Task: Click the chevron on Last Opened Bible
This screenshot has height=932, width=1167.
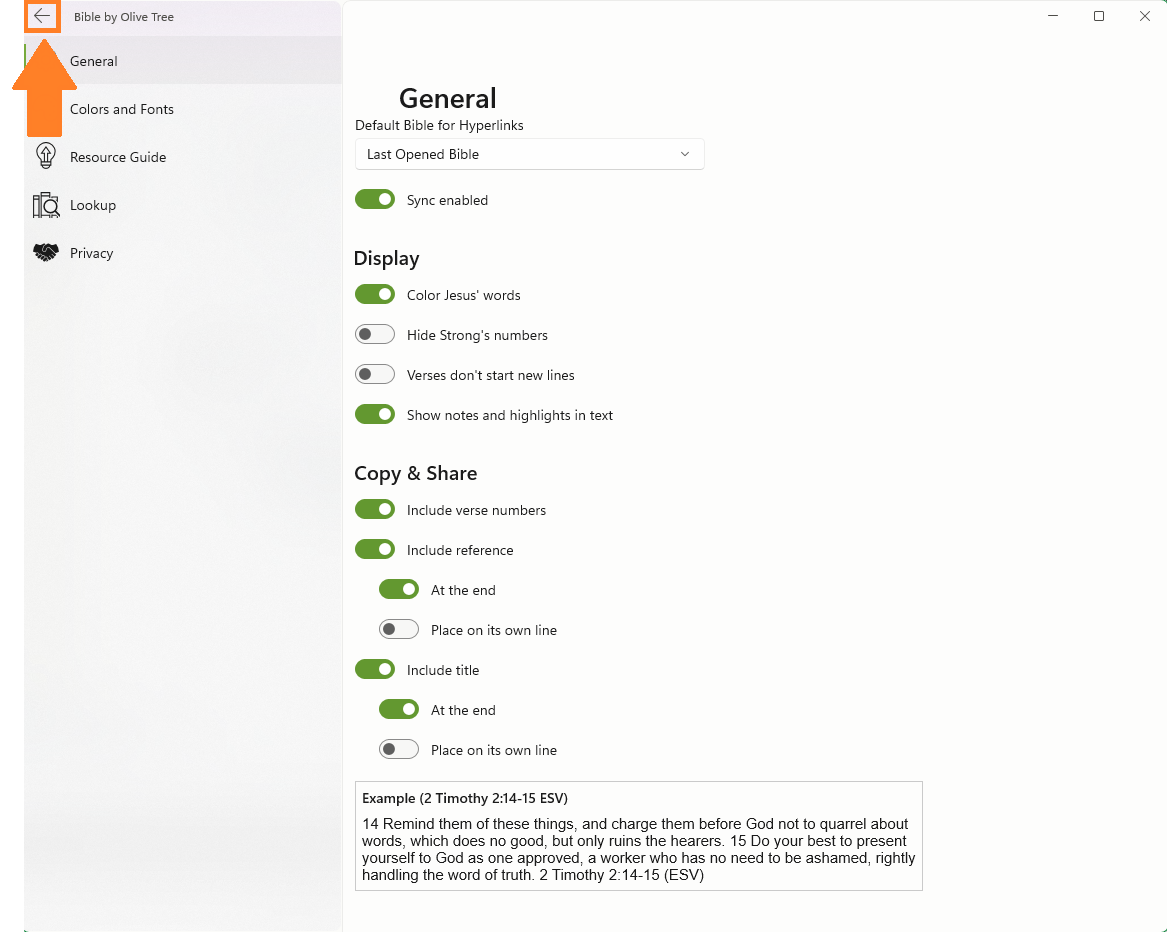Action: click(685, 154)
